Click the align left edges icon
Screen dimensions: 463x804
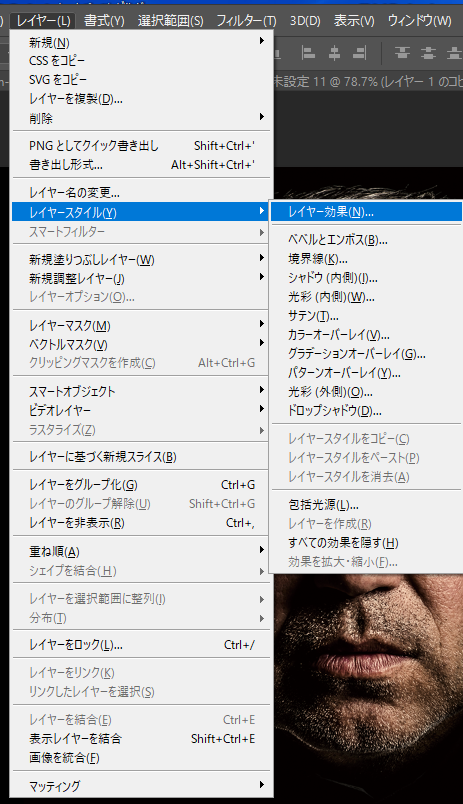tap(308, 53)
